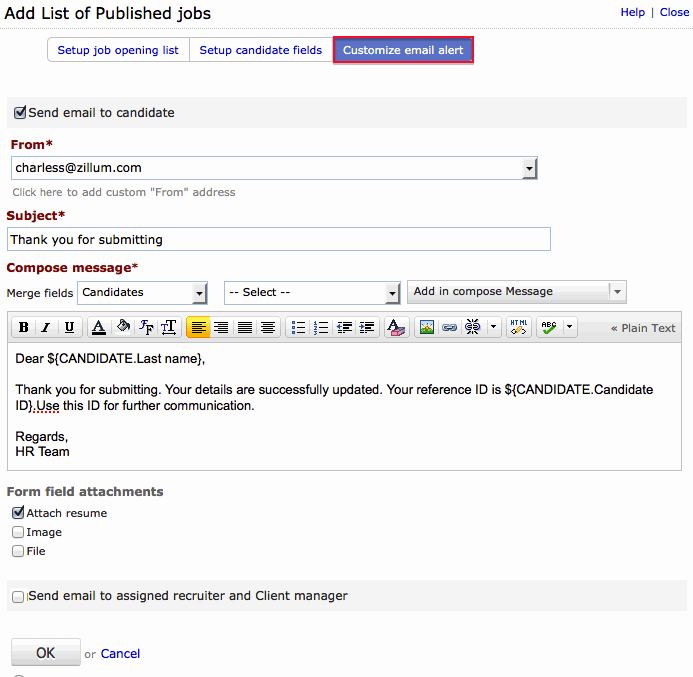The width and height of the screenshot is (693, 677).
Task: Open the font size tool
Action: 169,327
